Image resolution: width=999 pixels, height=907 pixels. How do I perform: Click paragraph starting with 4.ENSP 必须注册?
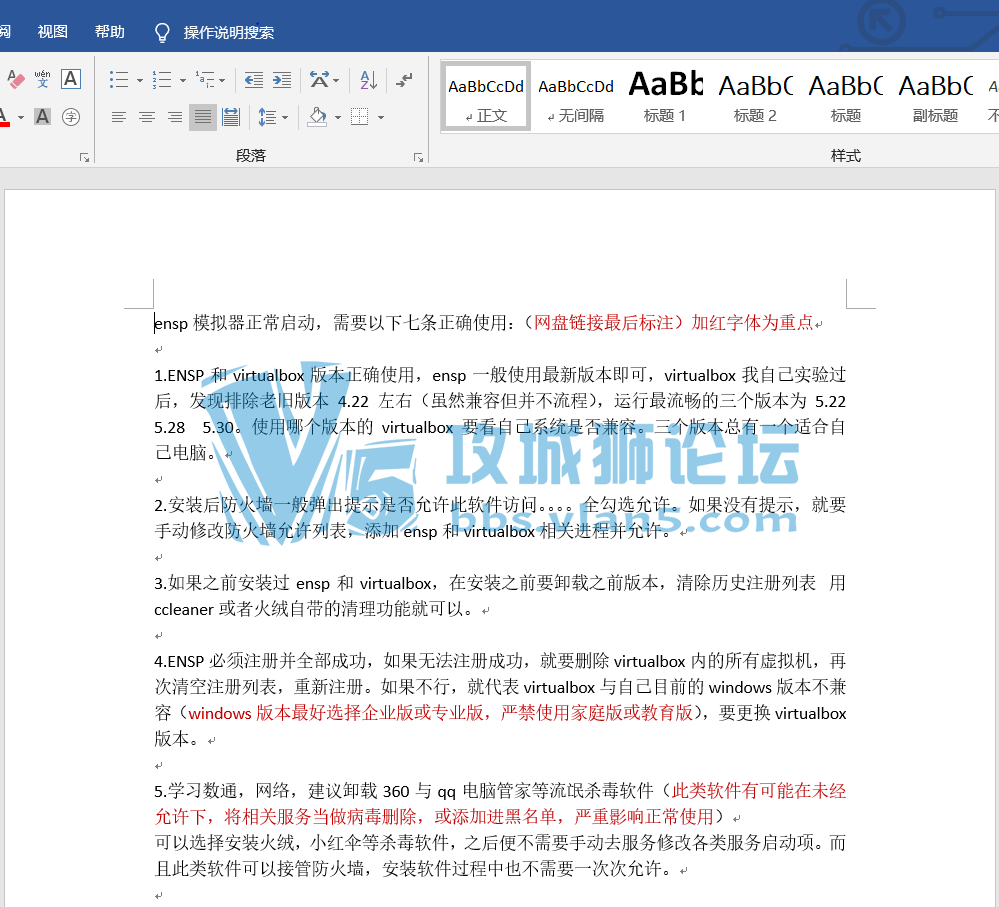[x=500, y=699]
